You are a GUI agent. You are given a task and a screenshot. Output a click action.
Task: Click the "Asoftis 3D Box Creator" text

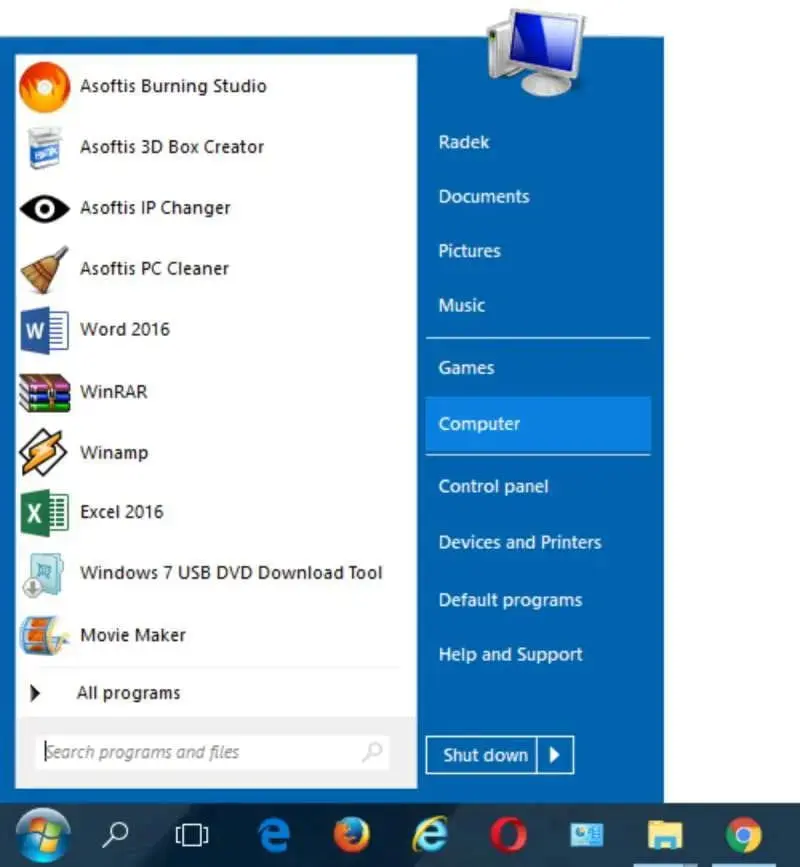(x=172, y=147)
